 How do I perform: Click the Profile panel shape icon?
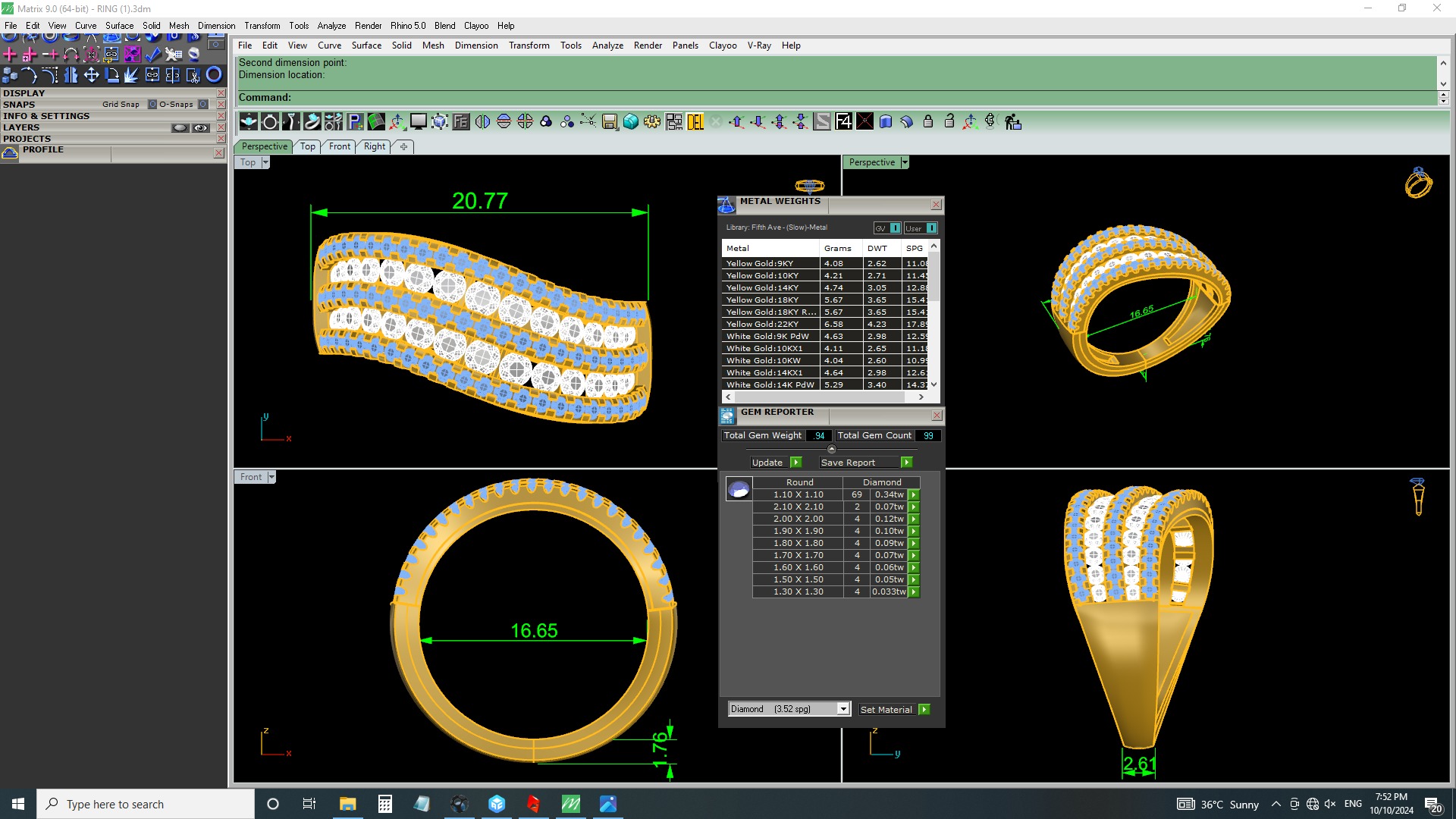[10, 153]
